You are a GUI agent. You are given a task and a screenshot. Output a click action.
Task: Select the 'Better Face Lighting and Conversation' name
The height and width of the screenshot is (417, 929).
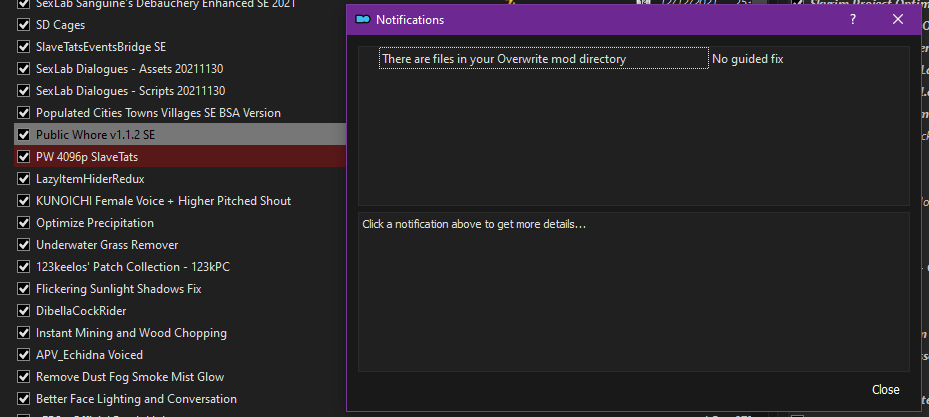(x=136, y=399)
